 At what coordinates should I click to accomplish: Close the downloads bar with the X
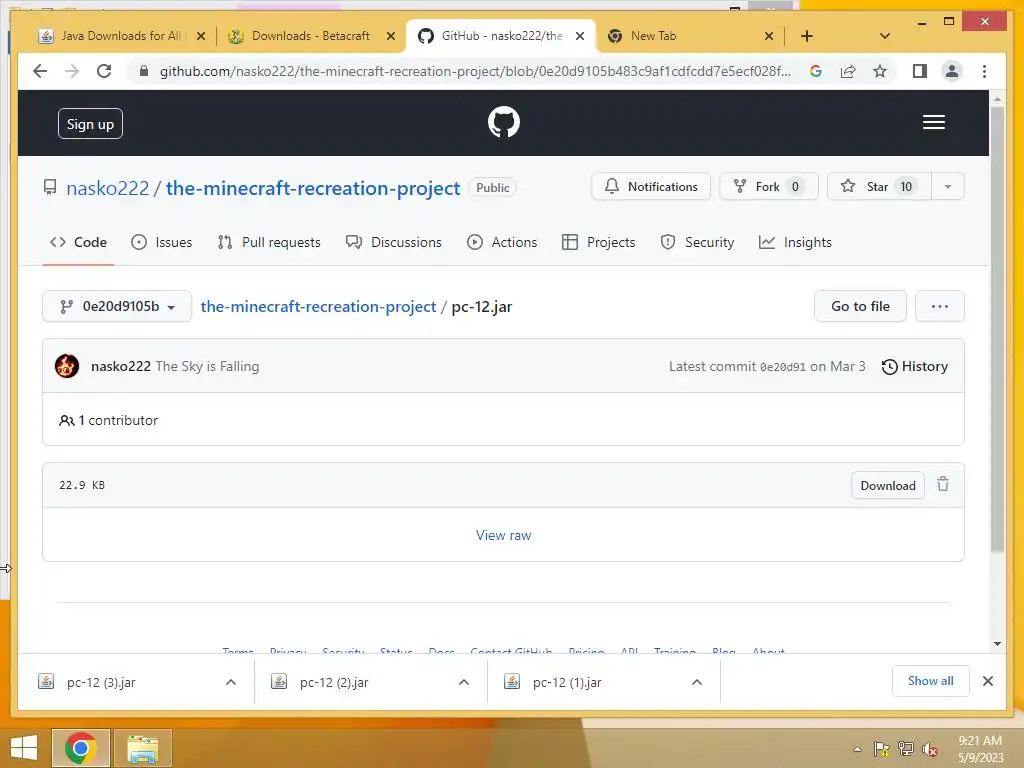[988, 681]
